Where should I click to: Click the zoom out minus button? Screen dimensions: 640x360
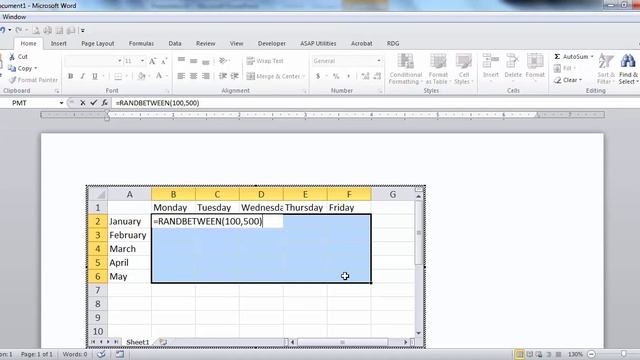(591, 354)
